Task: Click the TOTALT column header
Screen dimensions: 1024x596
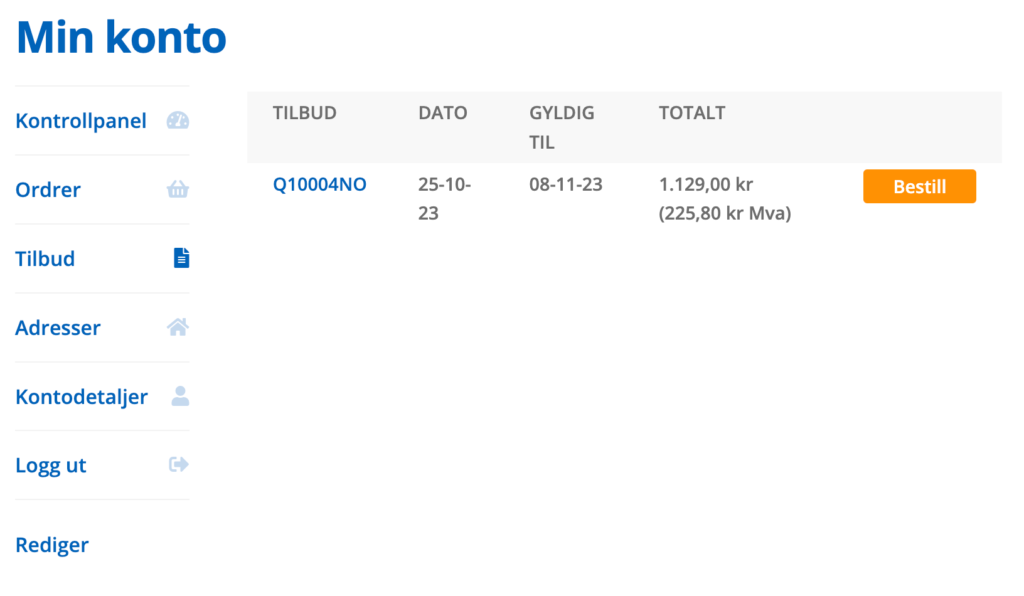Action: (x=692, y=113)
